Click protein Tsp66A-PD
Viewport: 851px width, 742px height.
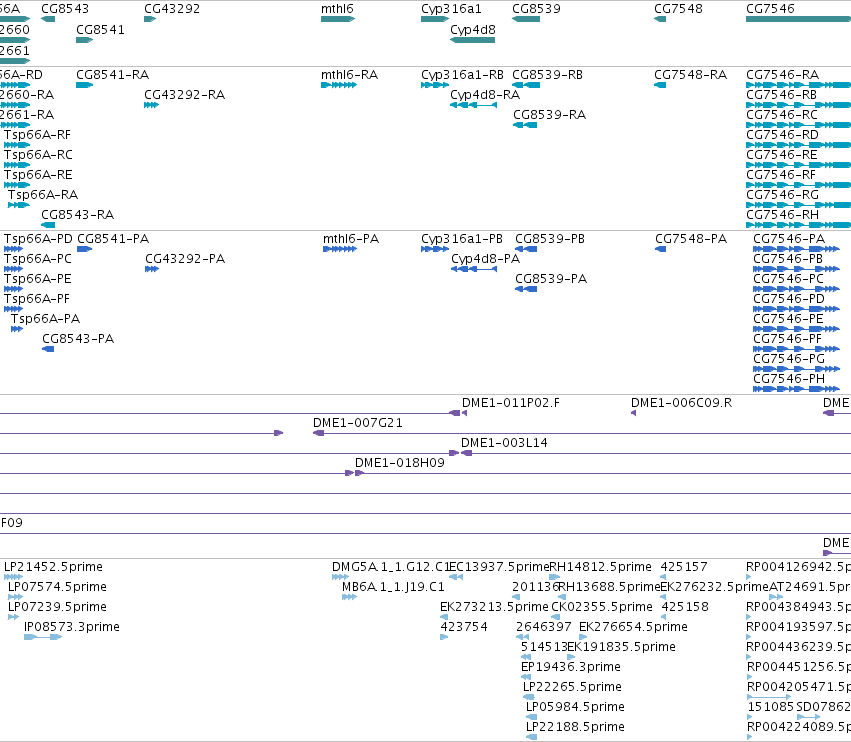coord(38,239)
